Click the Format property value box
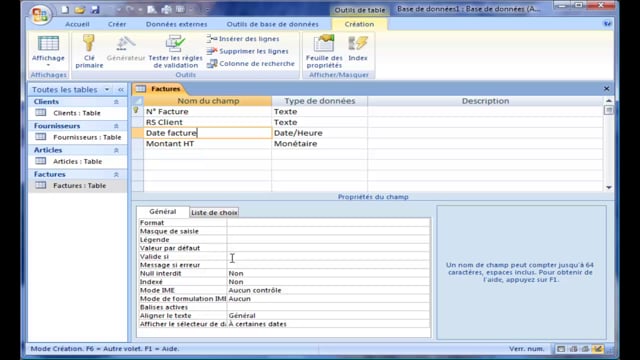Image resolution: width=640 pixels, height=360 pixels. pyautogui.click(x=329, y=222)
